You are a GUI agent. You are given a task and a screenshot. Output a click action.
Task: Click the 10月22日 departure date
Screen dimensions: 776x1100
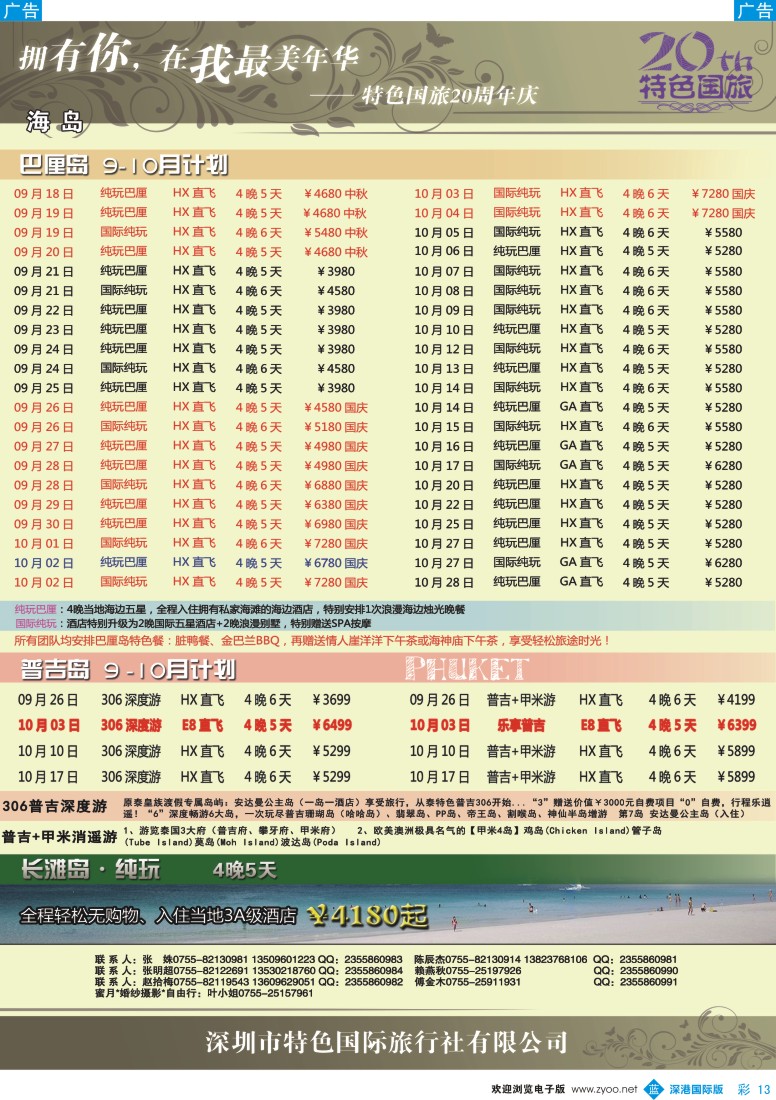point(443,504)
